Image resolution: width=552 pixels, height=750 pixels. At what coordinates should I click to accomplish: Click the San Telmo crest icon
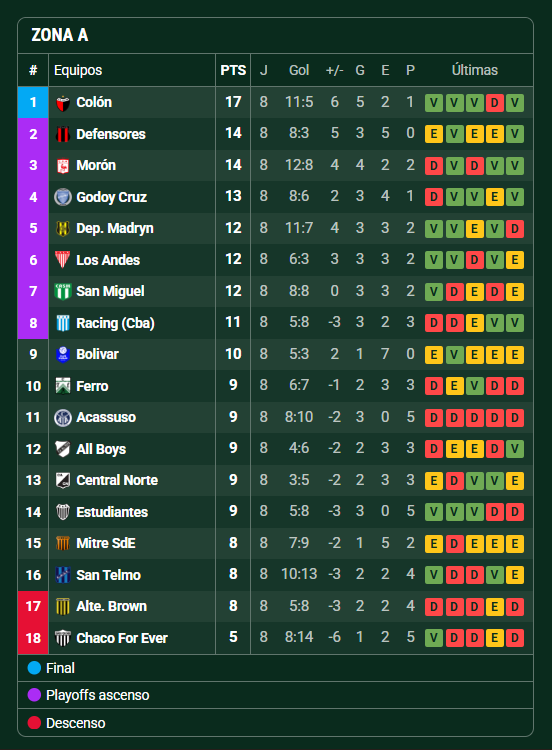click(x=63, y=575)
